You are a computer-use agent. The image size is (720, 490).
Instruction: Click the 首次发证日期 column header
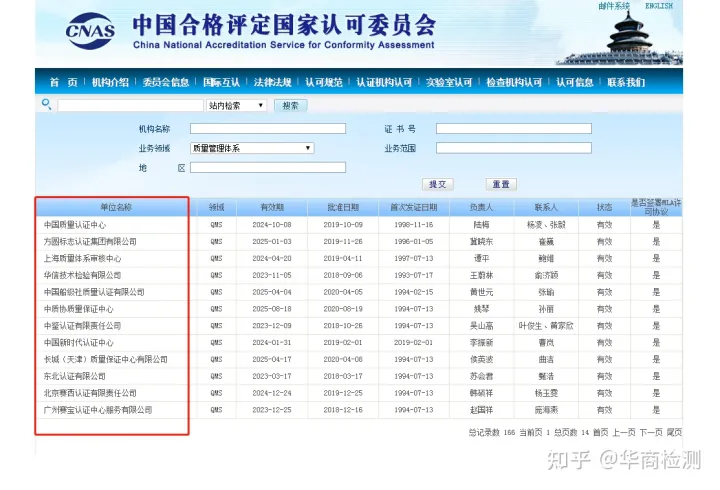tap(414, 207)
